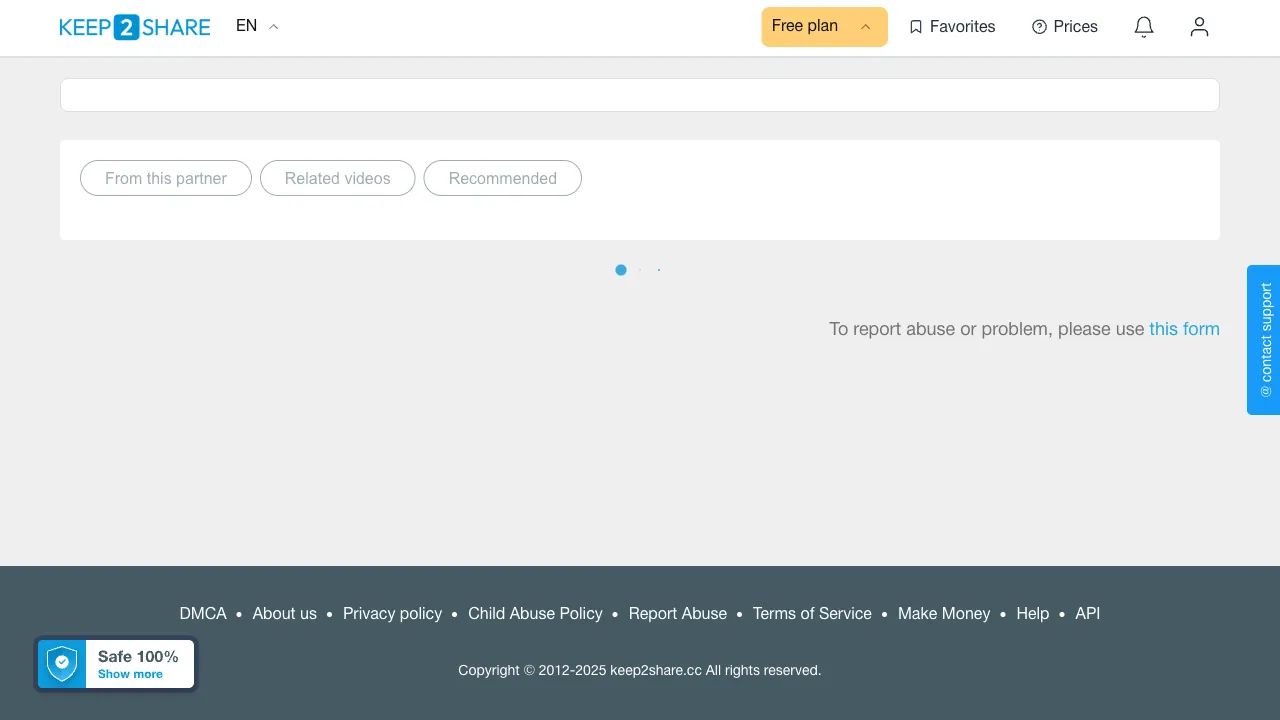The height and width of the screenshot is (720, 1280).
Task: Open the DMCA footer link
Action: (x=203, y=614)
